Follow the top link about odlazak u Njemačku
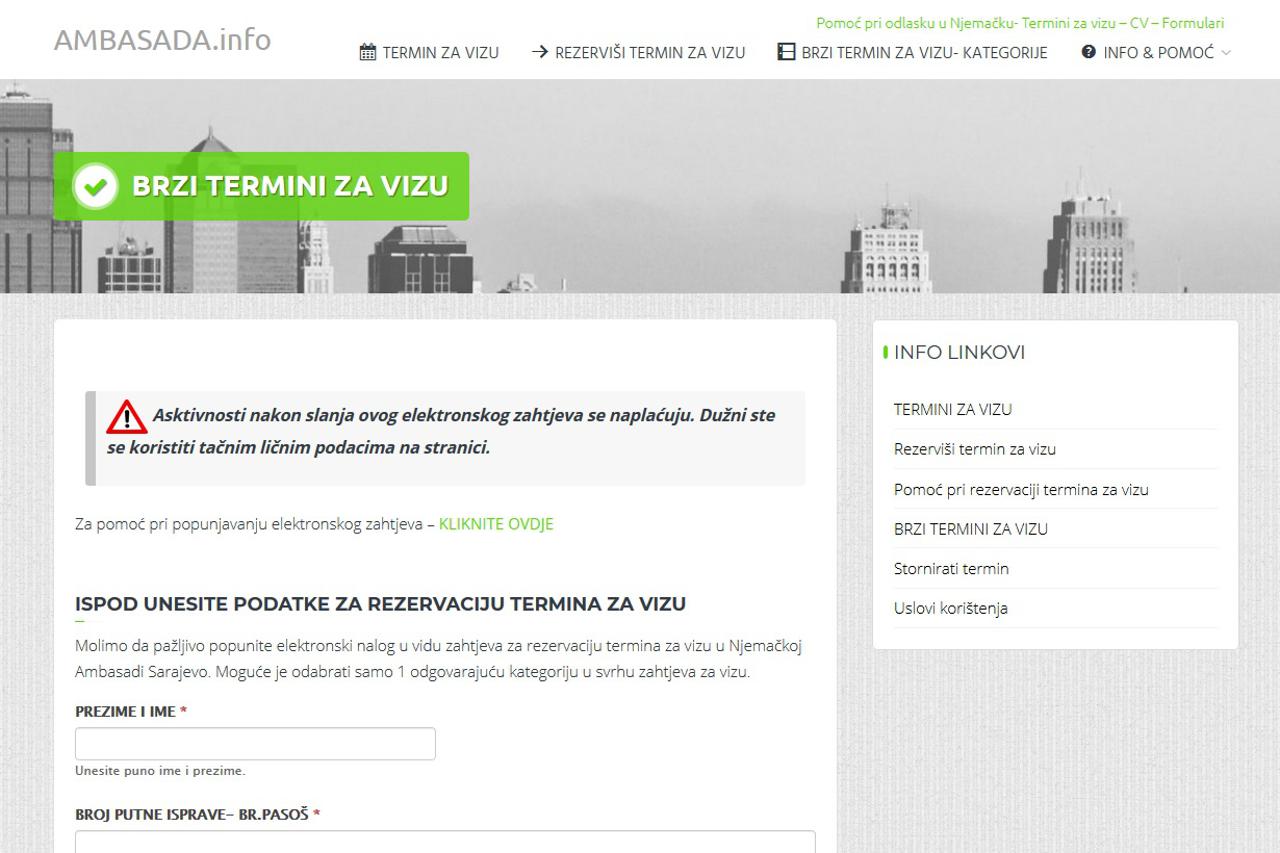1280x853 pixels. pos(1020,22)
